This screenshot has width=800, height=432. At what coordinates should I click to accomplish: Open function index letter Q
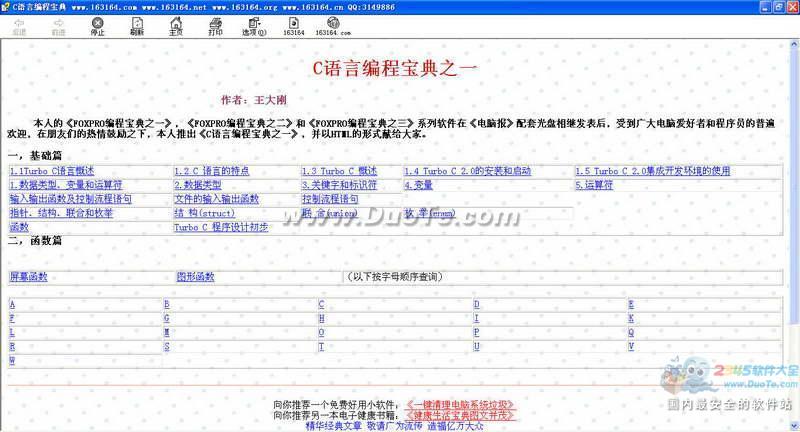pos(631,333)
